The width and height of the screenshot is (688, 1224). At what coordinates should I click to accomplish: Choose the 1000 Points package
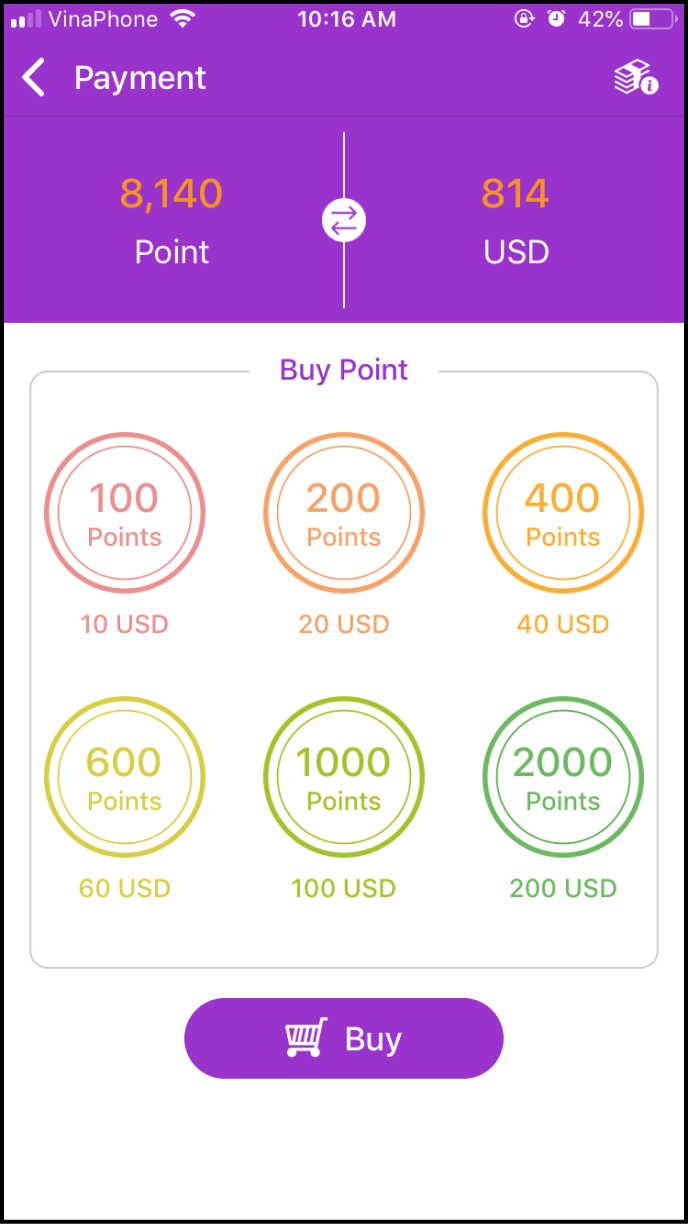[x=344, y=777]
